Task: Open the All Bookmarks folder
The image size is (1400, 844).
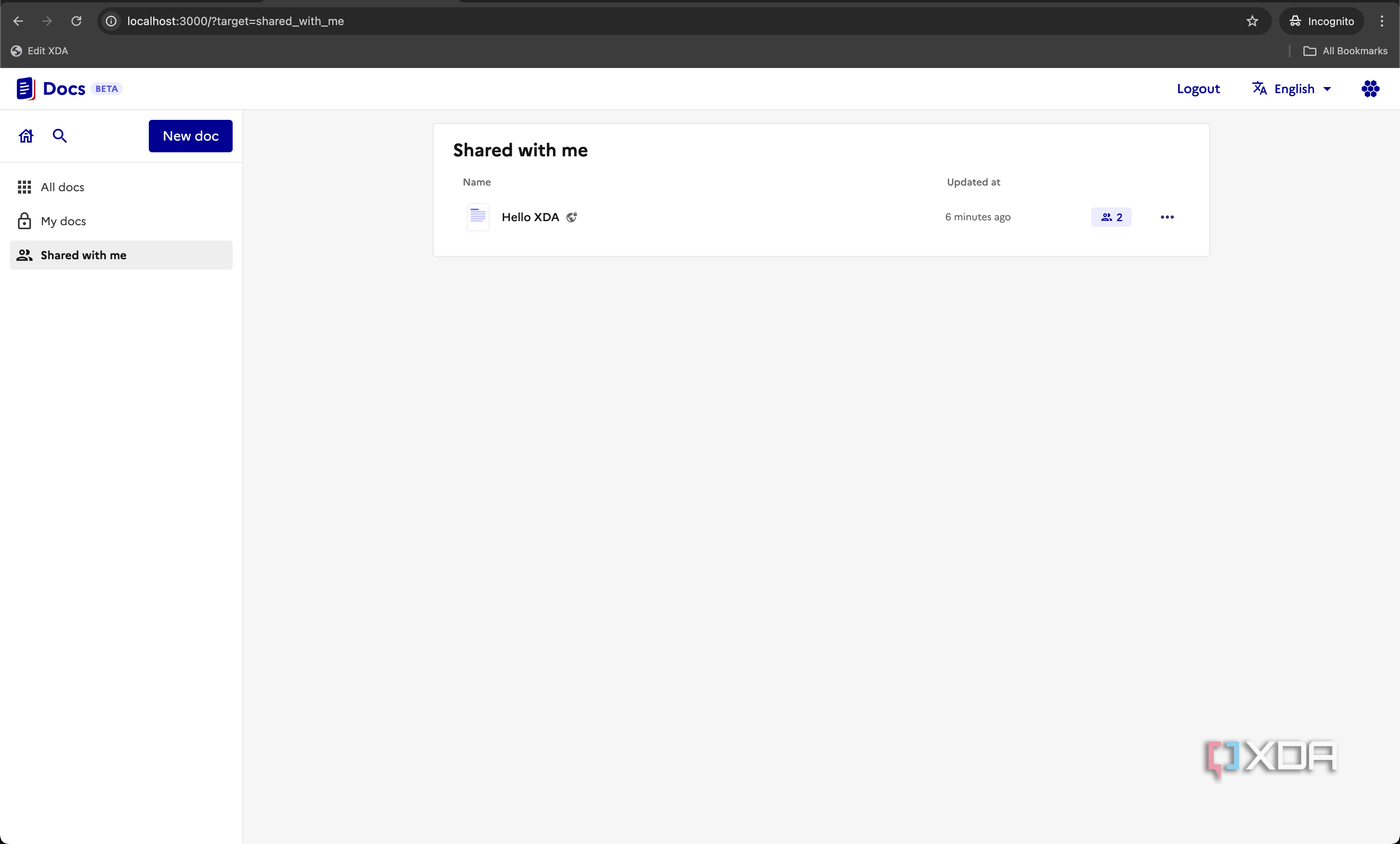Action: click(1345, 51)
